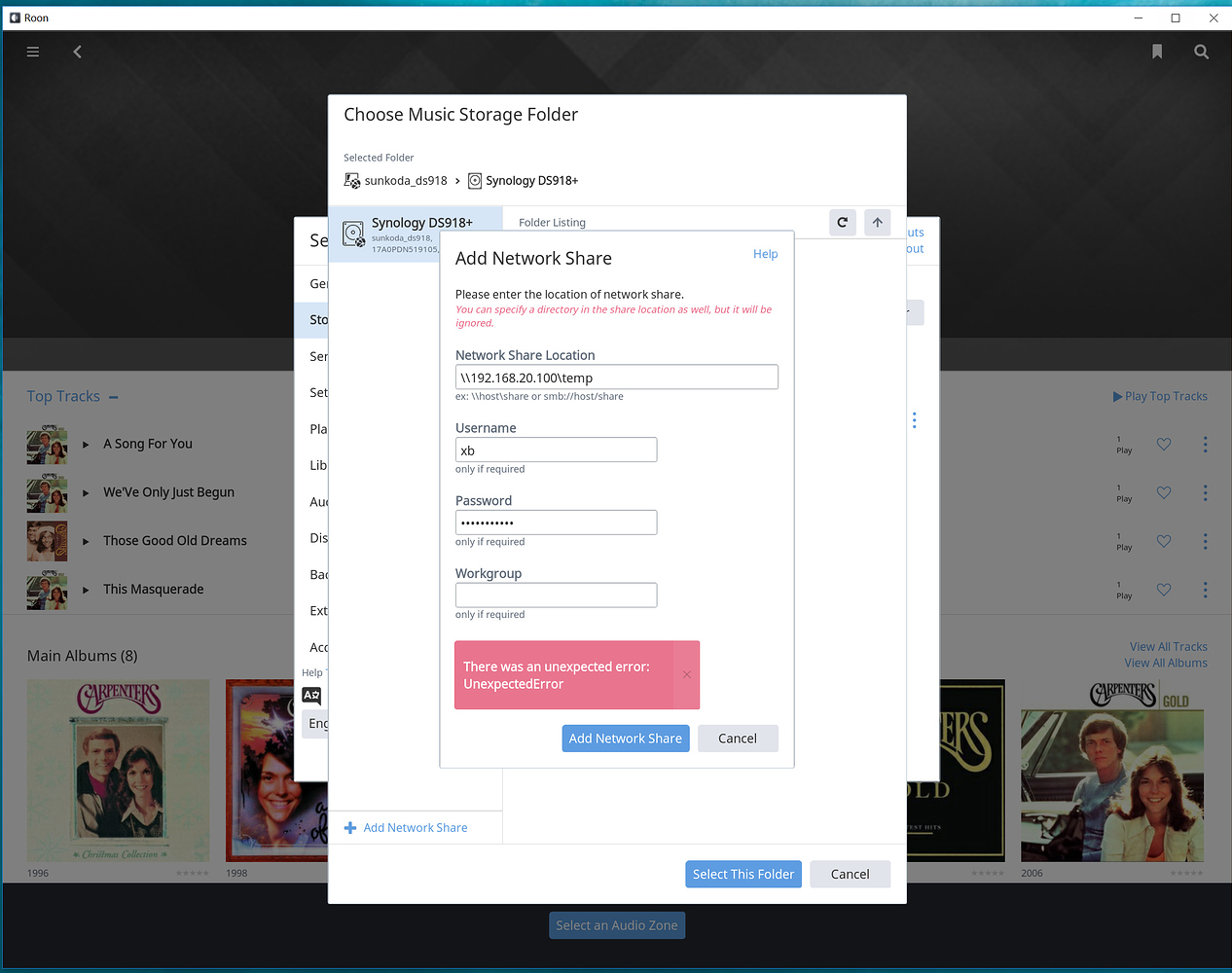This screenshot has width=1232, height=973.
Task: Open the hamburger navigation menu
Action: [33, 52]
